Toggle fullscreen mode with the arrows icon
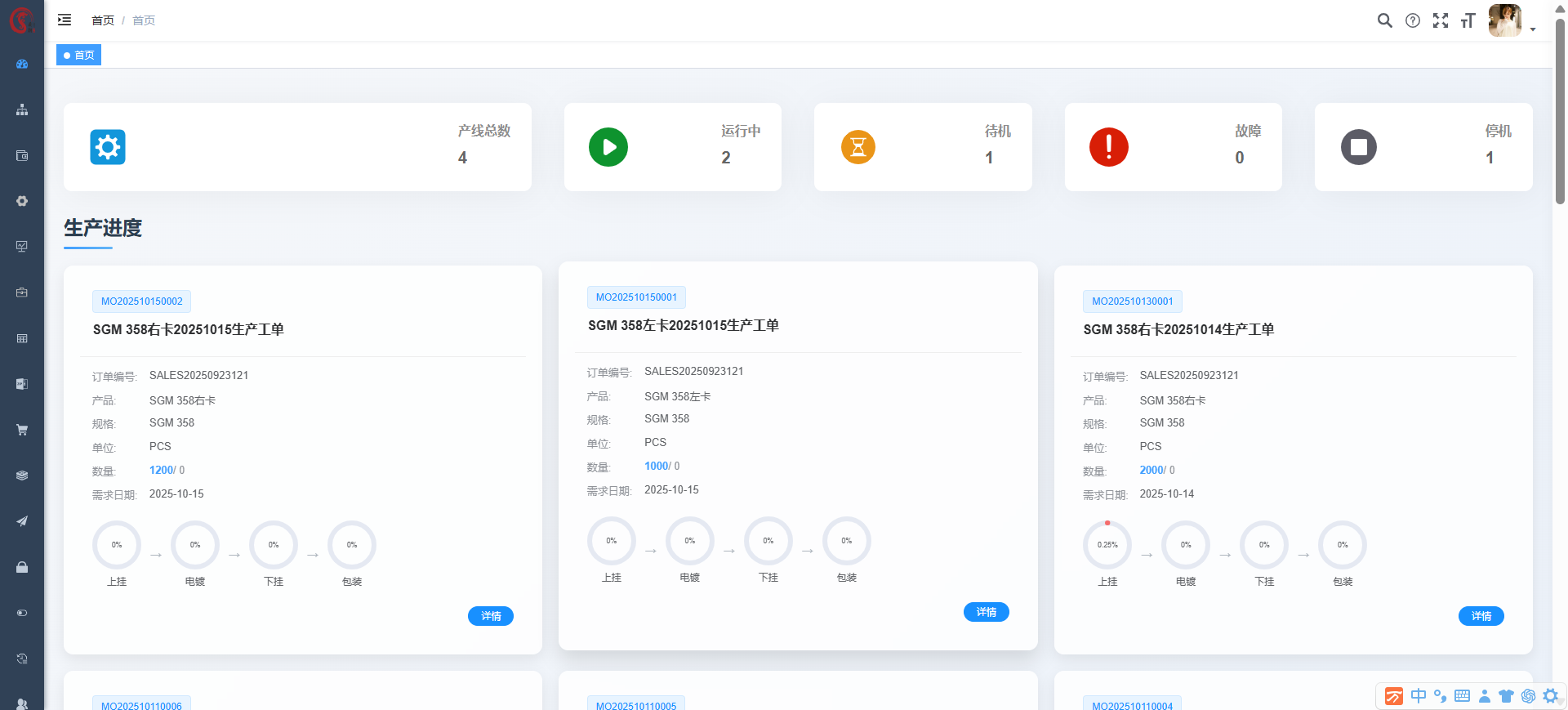 click(x=1440, y=20)
